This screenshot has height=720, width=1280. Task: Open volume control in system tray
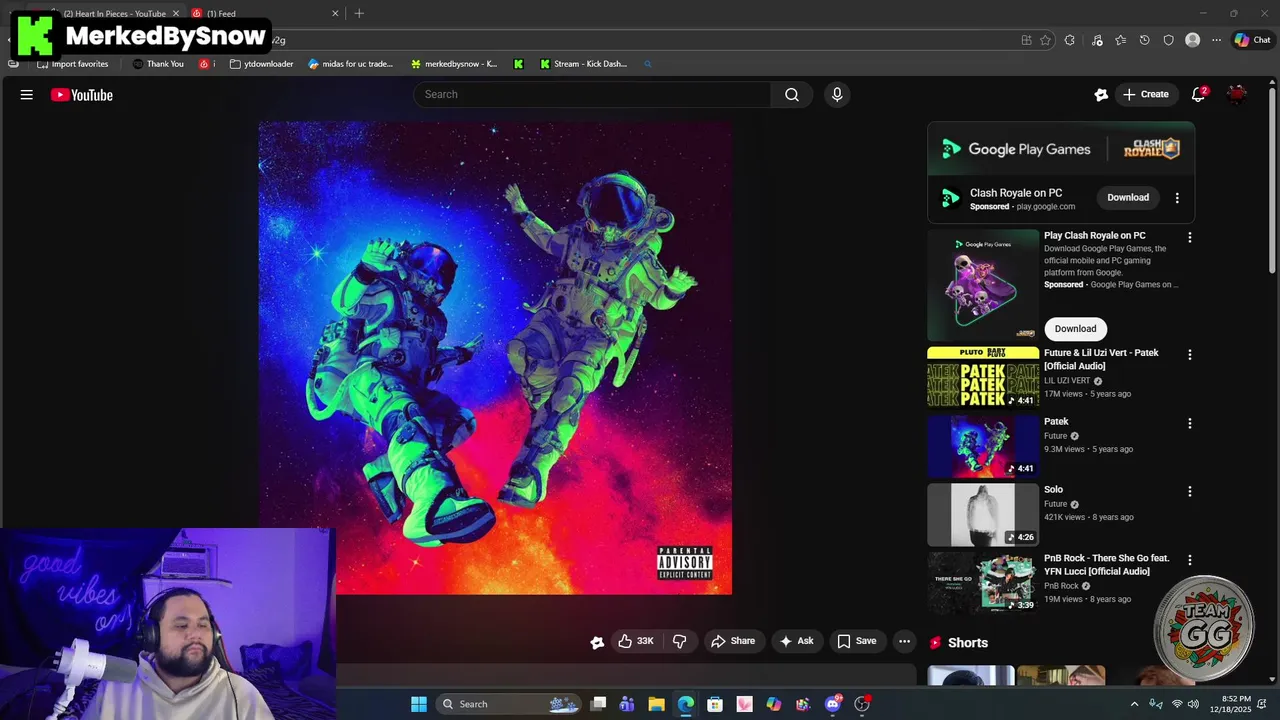coord(1193,704)
